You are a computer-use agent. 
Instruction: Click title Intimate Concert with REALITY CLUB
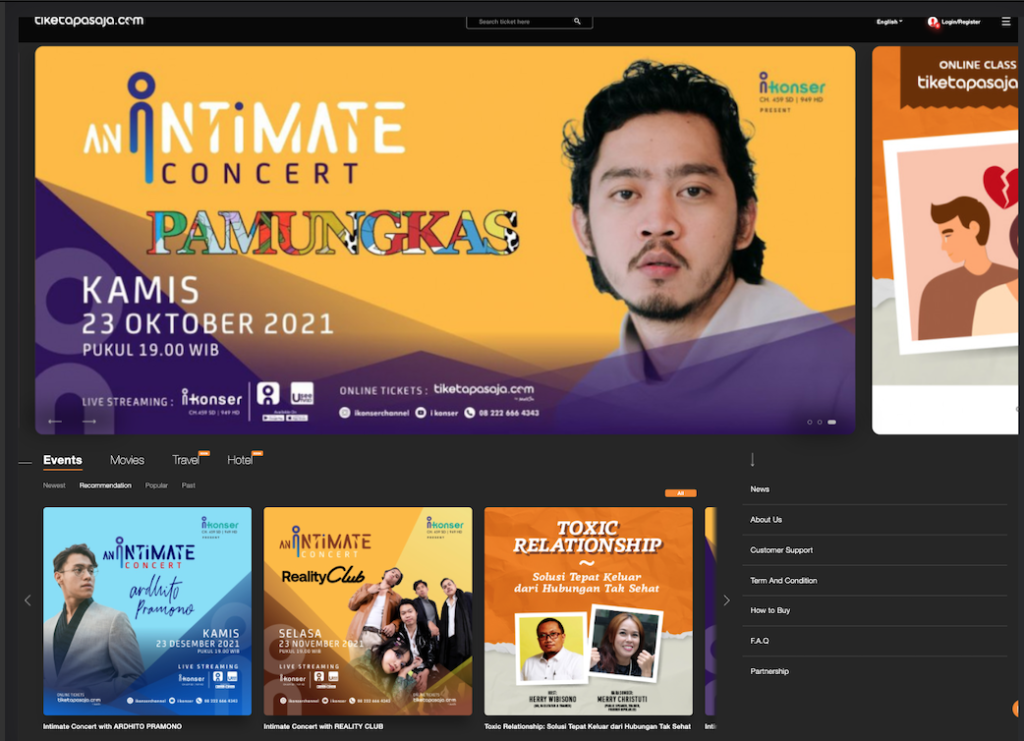[x=323, y=726]
